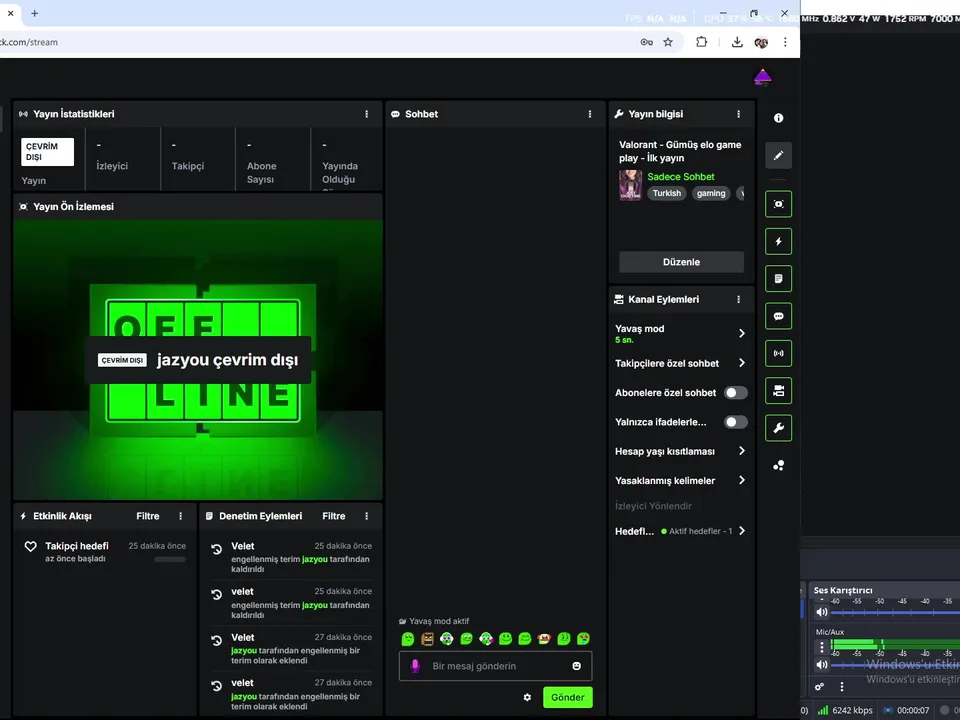Mute the upper audio source speaker in OBS
Image resolution: width=960 pixels, height=720 pixels.
click(822, 612)
